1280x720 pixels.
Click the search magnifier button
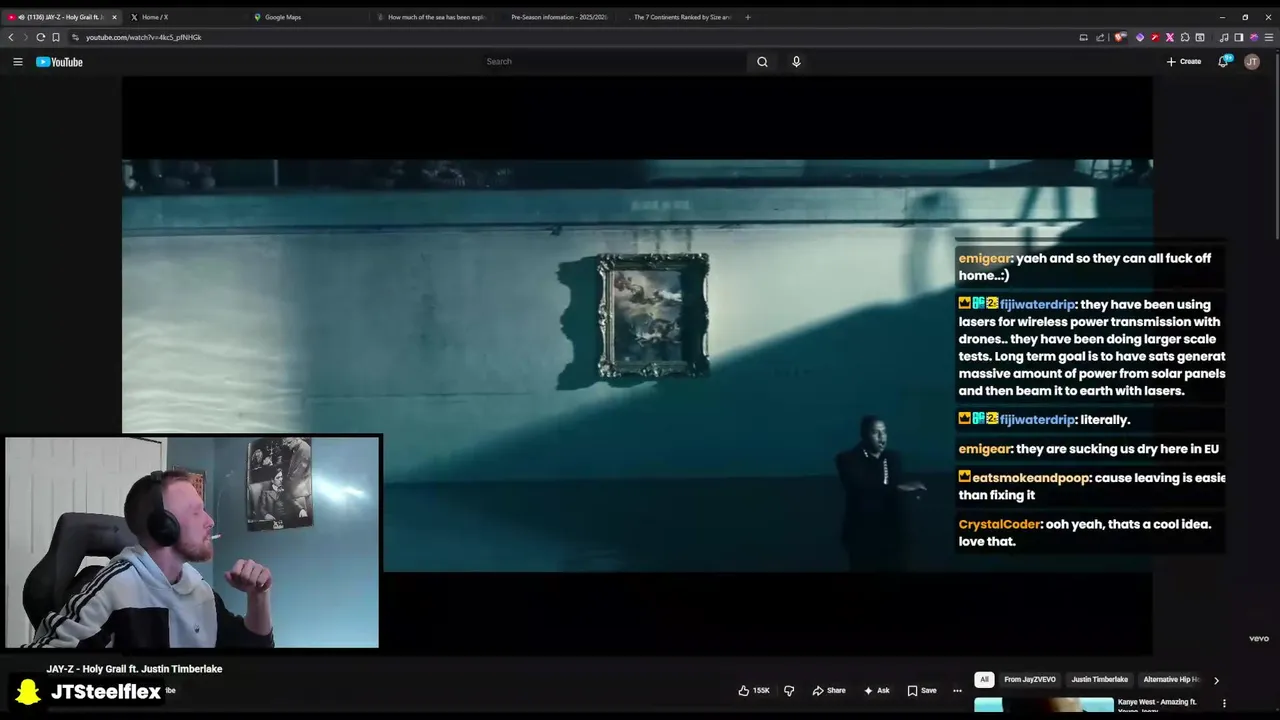[x=762, y=62]
